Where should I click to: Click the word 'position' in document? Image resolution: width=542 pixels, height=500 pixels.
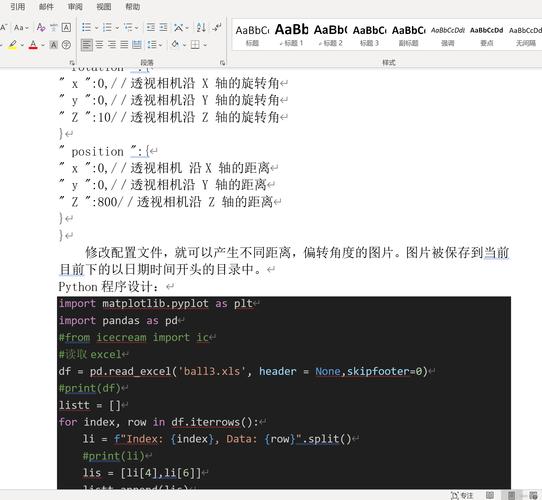click(x=97, y=151)
